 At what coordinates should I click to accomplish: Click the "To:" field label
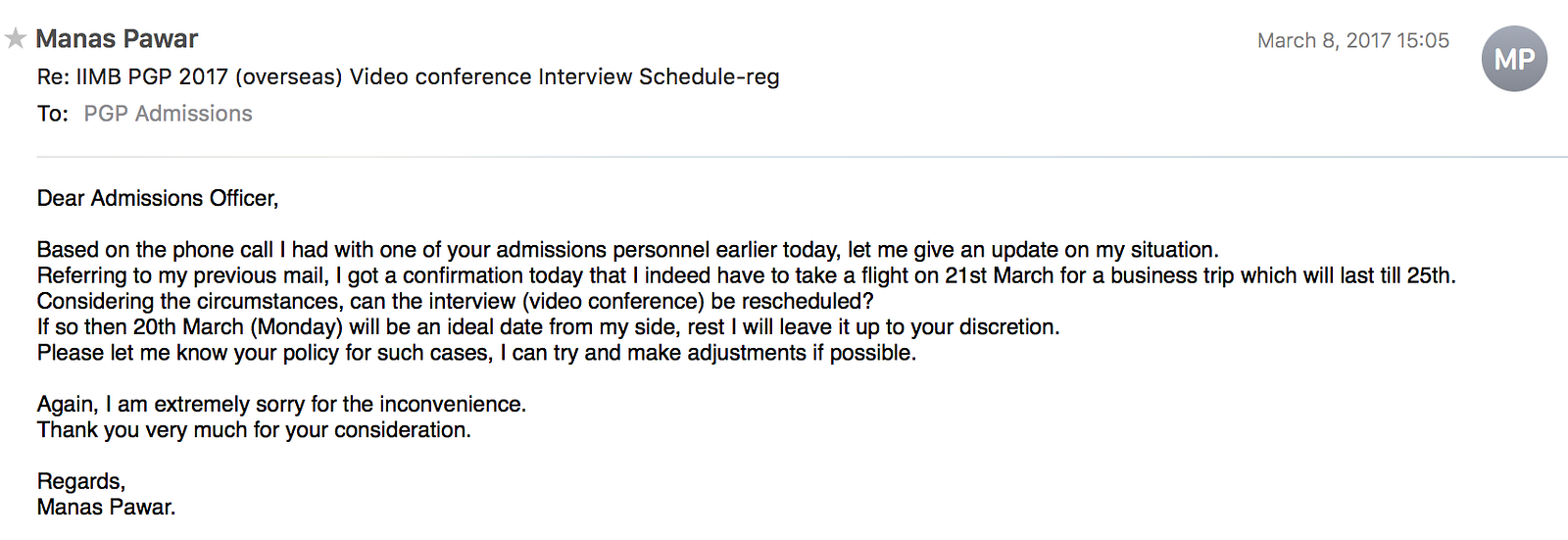53,114
